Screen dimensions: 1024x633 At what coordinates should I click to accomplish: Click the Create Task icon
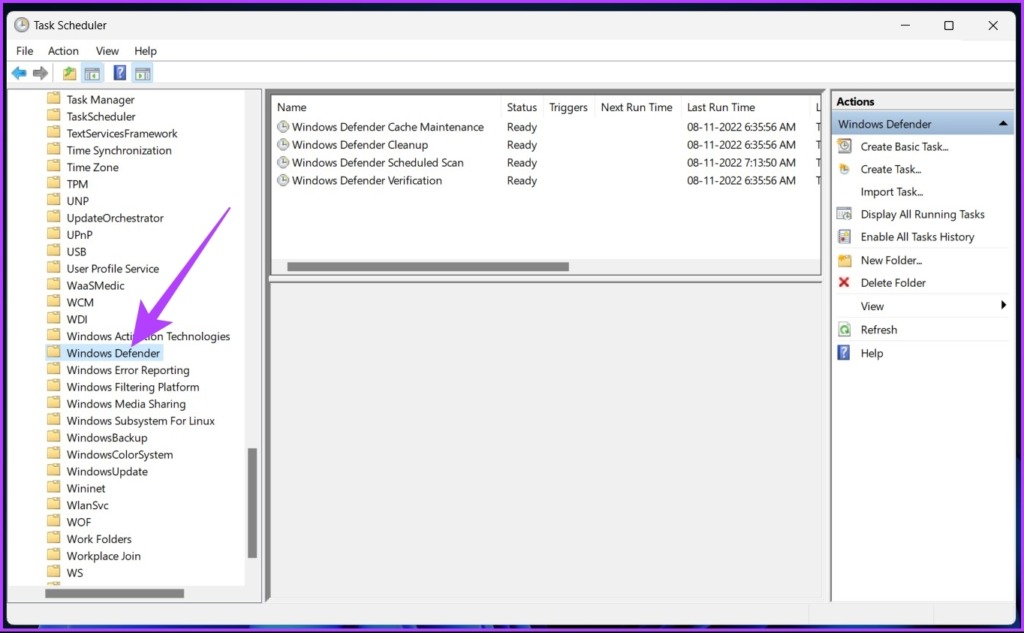pyautogui.click(x=844, y=169)
